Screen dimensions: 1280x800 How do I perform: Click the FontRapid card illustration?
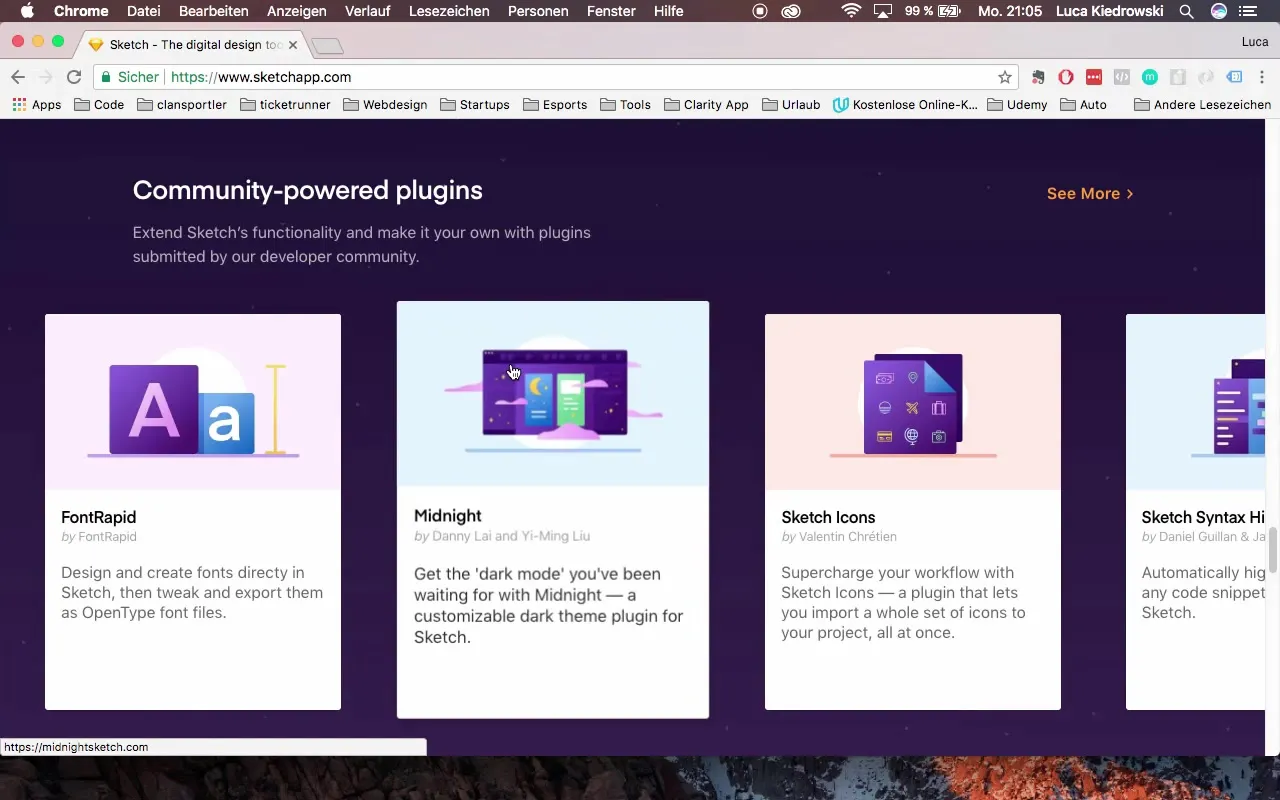193,402
